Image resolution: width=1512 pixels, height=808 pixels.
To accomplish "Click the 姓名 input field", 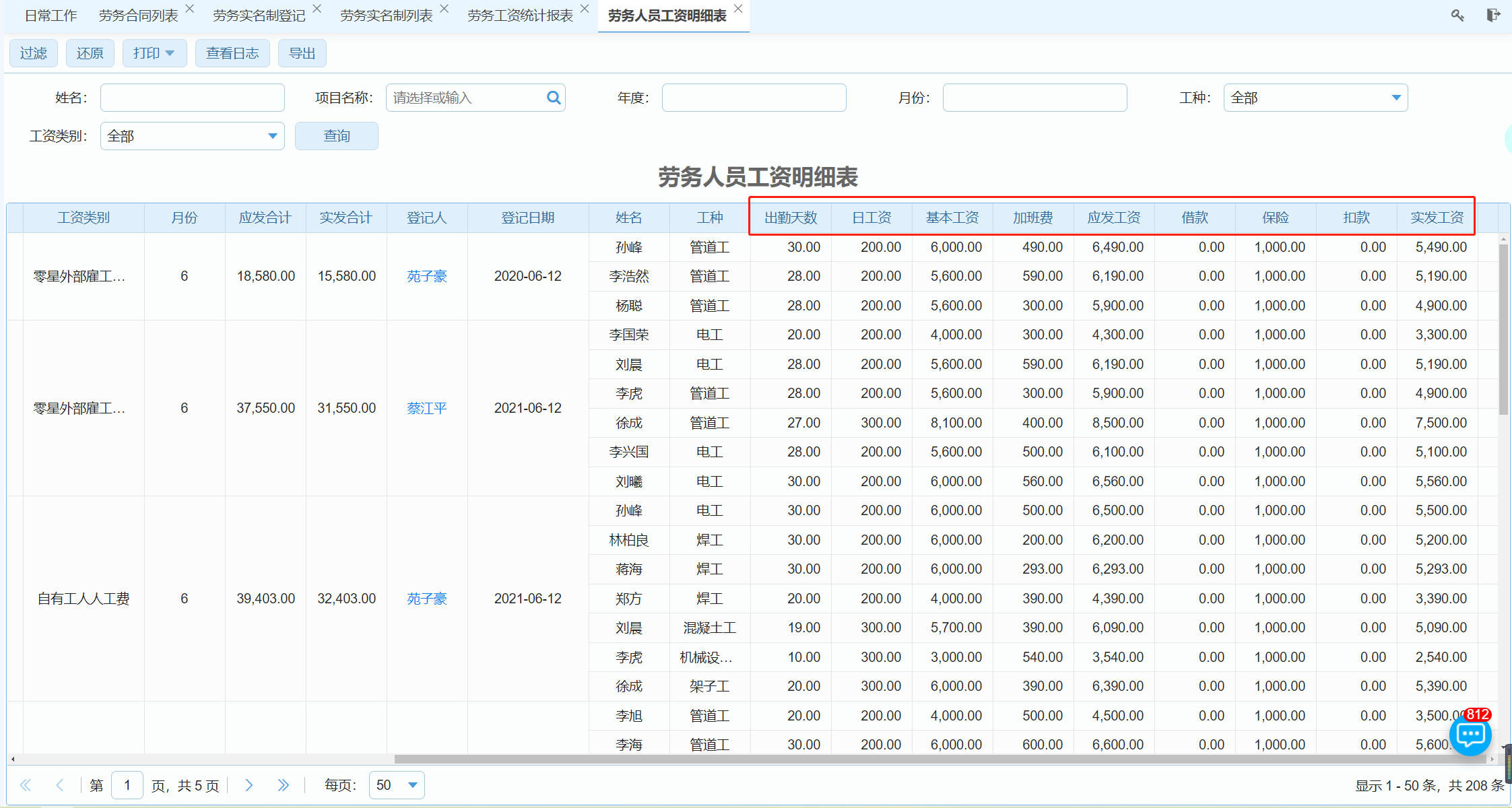I will point(192,98).
